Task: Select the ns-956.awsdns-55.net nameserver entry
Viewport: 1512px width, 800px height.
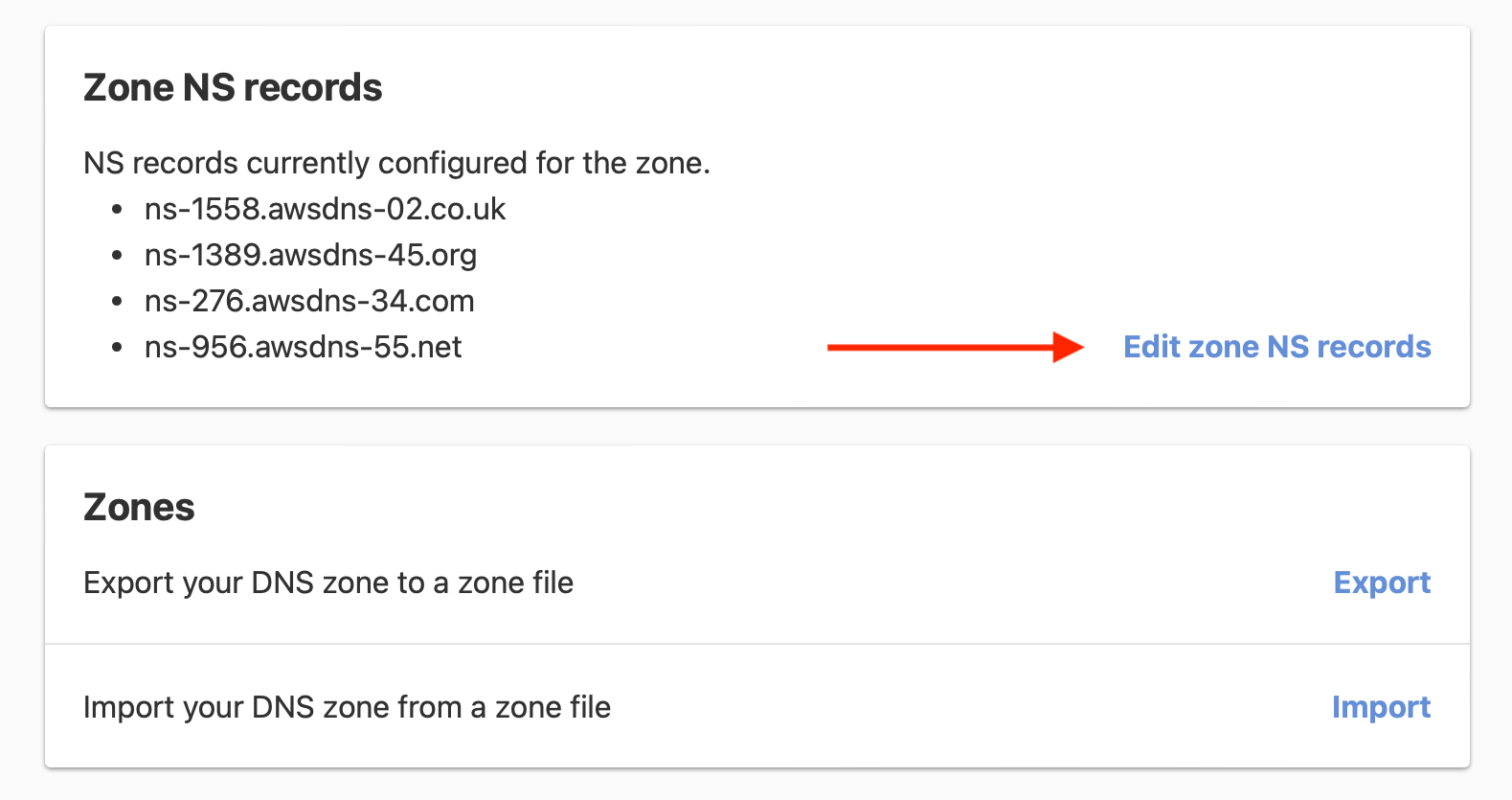Action: [x=303, y=347]
